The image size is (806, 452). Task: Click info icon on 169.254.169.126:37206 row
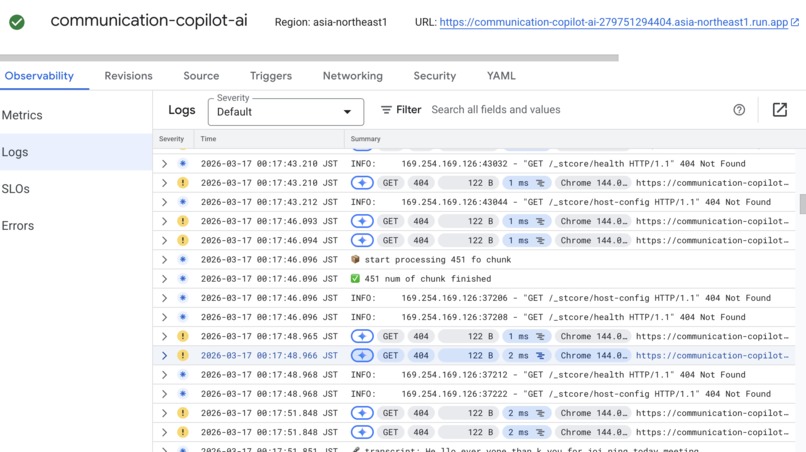(182, 298)
